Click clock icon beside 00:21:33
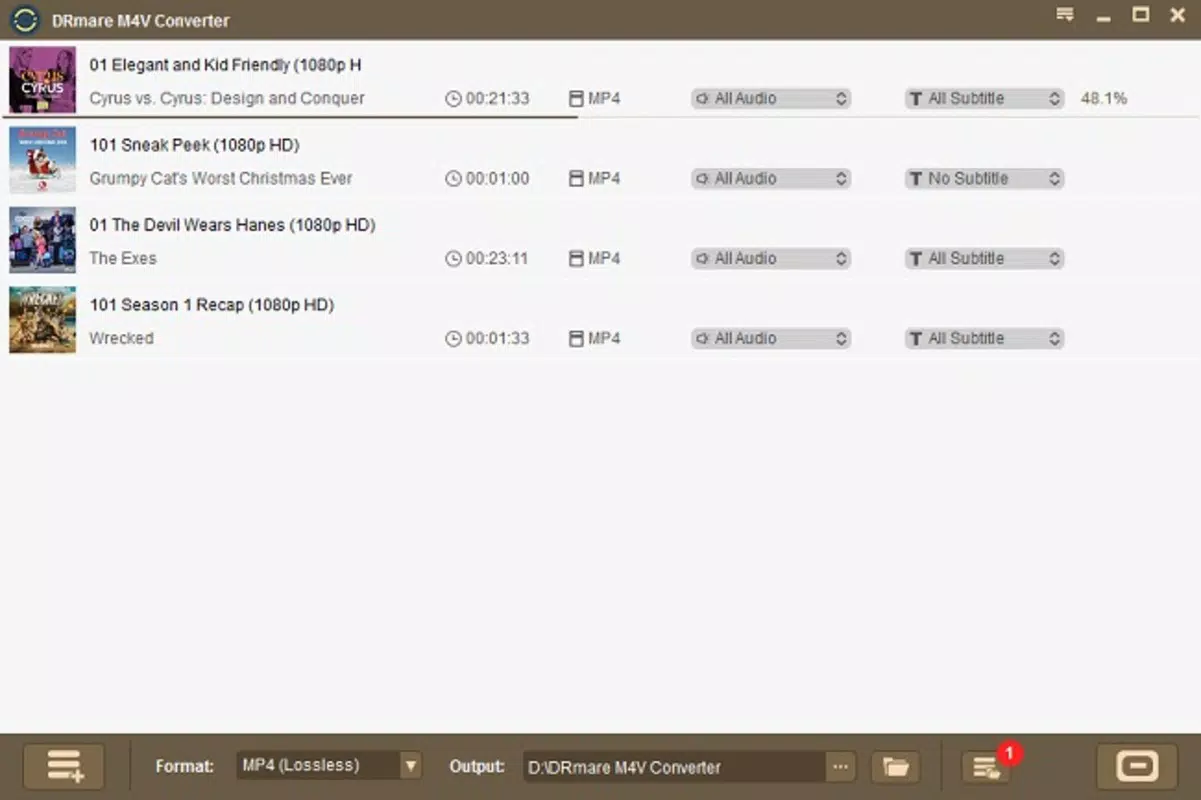The width and height of the screenshot is (1201, 800). [454, 98]
